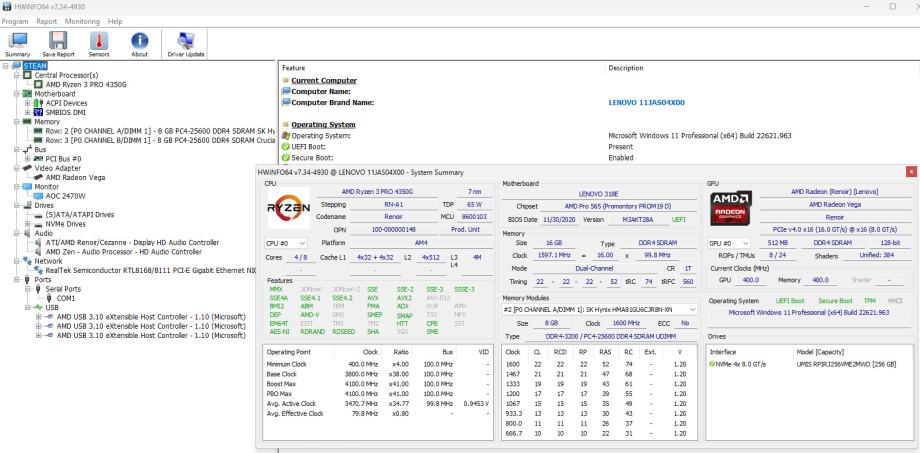This screenshot has width=920, height=453.
Task: Click the Bus node icon
Action: [x=28, y=150]
